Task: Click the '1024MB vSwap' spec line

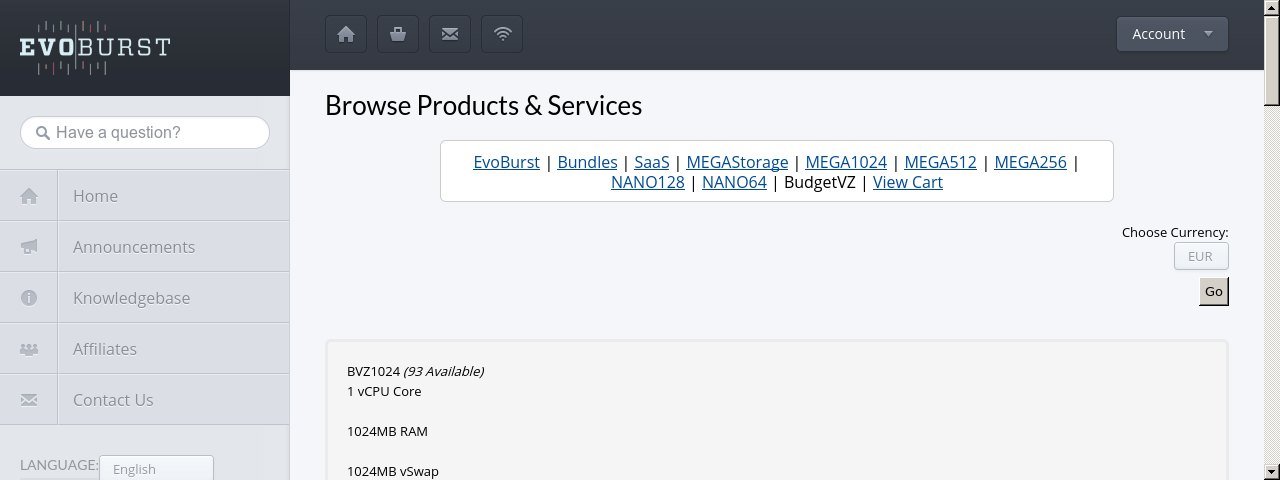Action: [393, 471]
